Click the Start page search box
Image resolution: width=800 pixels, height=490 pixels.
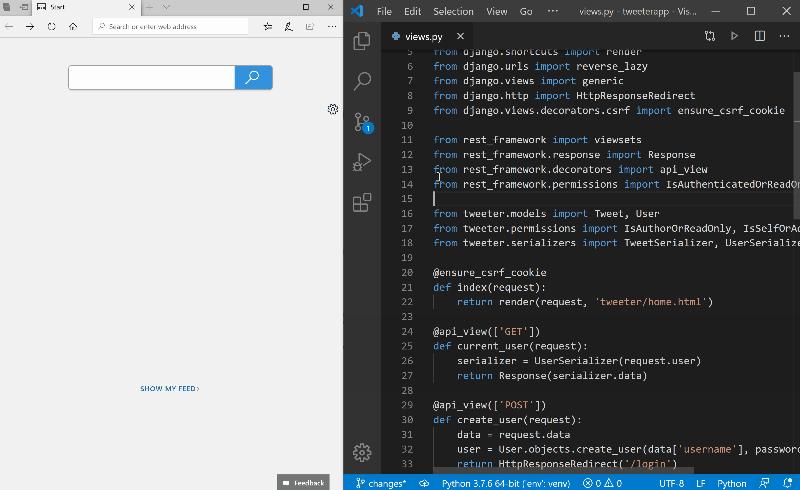click(x=152, y=78)
